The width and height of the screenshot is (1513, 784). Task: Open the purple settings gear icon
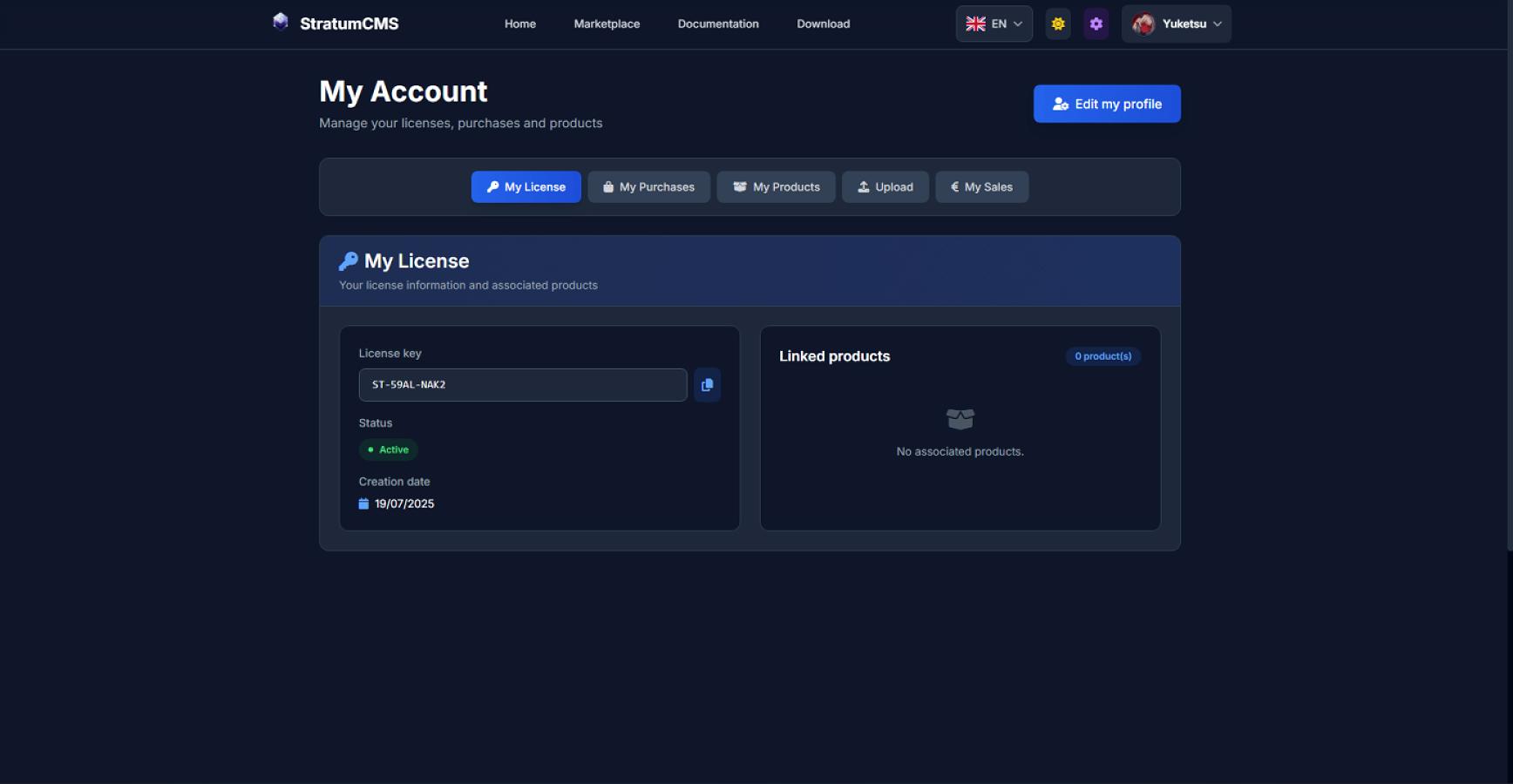(1096, 24)
